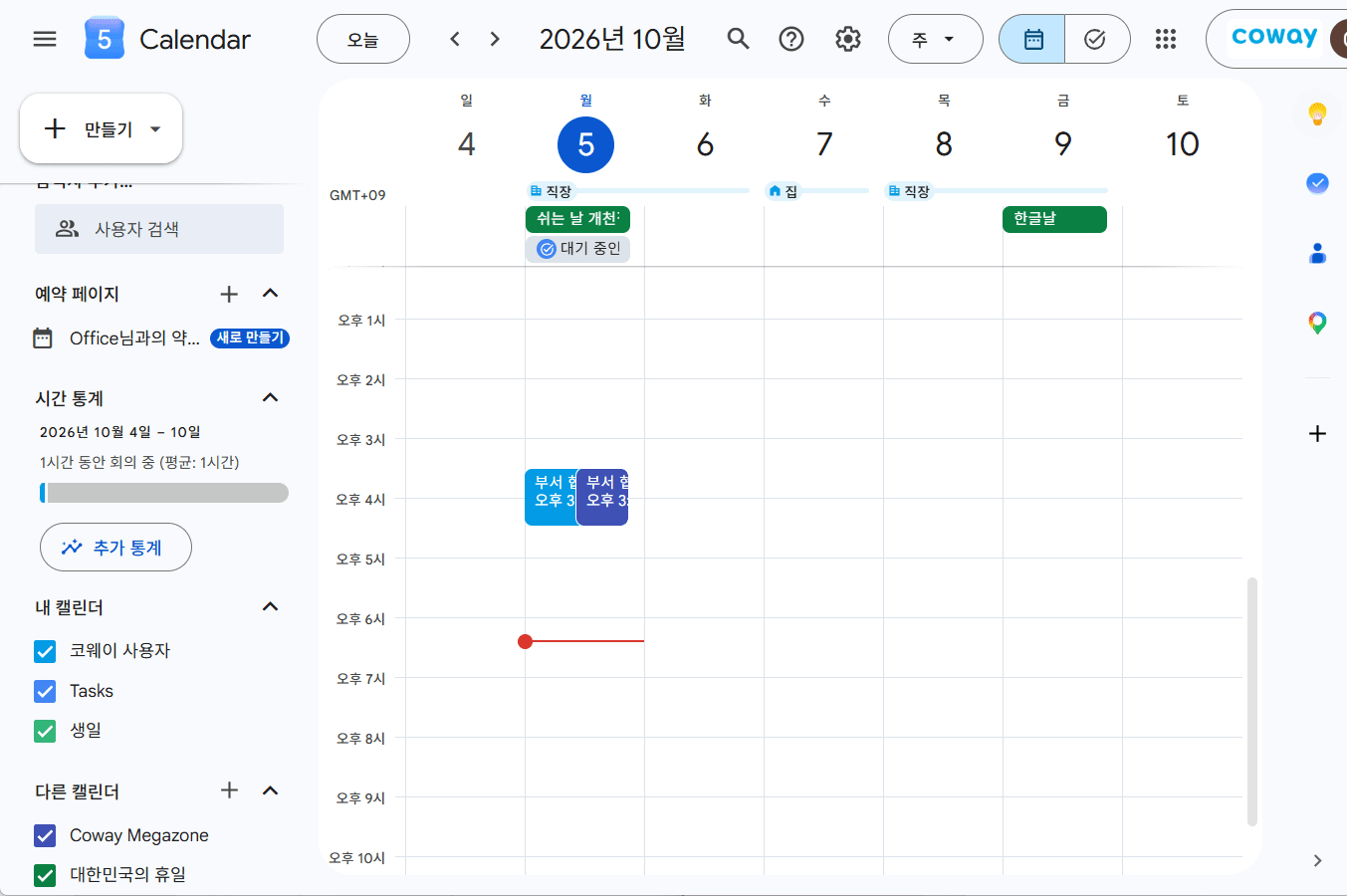1347x896 pixels.
Task: Open the 한글날 holiday event
Action: 1054,219
